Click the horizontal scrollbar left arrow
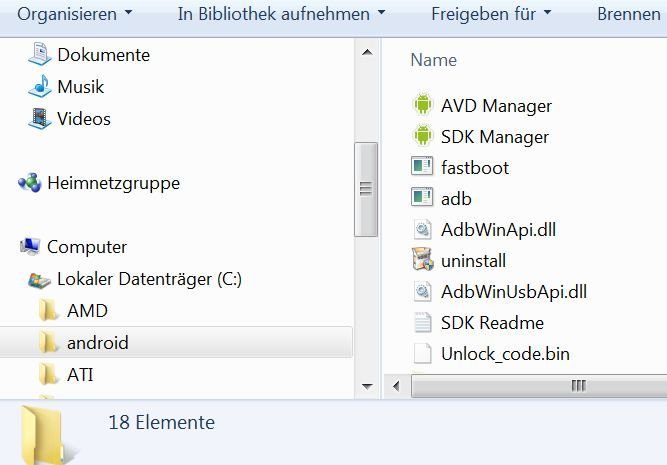This screenshot has width=667, height=465. [x=396, y=386]
